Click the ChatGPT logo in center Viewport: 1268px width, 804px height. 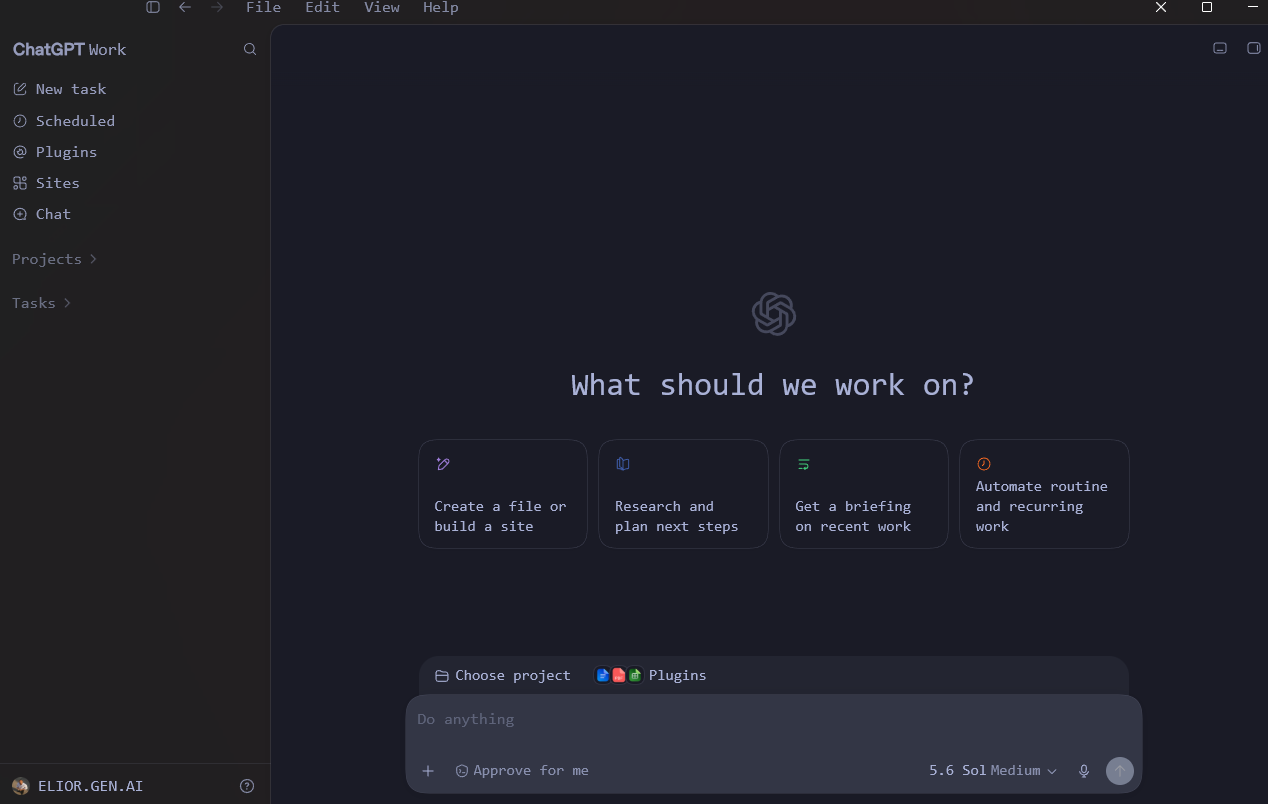tap(774, 314)
